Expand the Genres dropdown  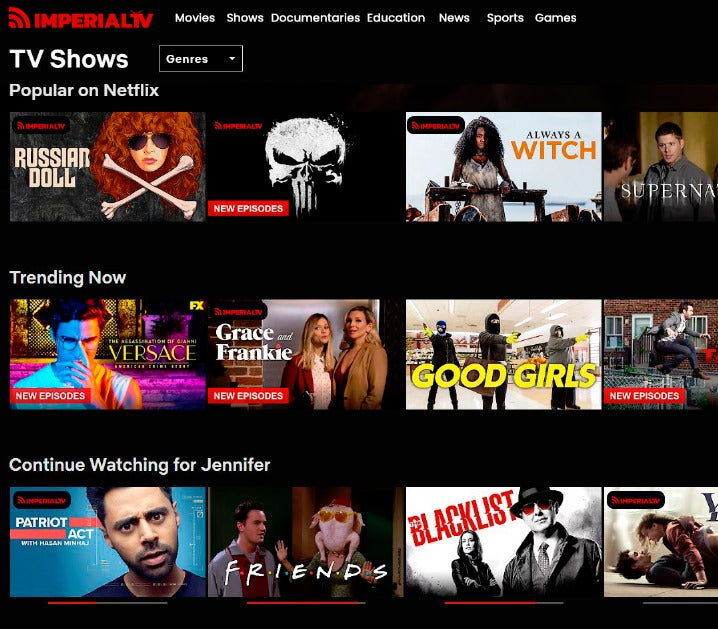coord(201,59)
